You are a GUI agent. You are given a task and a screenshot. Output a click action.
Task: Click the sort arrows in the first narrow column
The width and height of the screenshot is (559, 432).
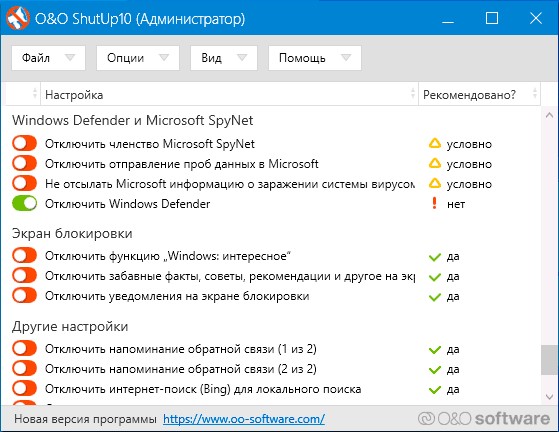point(35,94)
